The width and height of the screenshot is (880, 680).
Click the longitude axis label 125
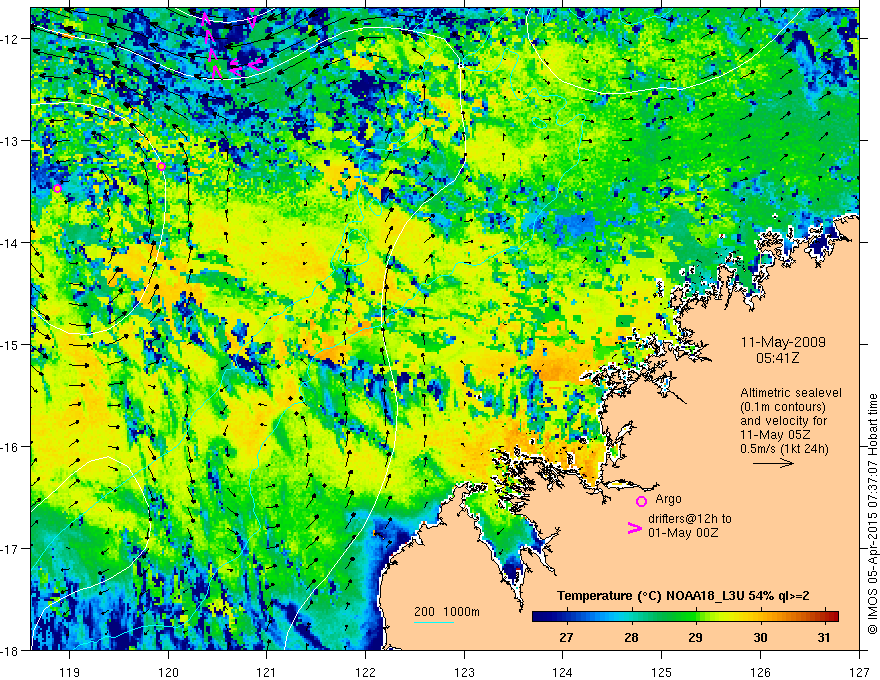click(x=662, y=672)
